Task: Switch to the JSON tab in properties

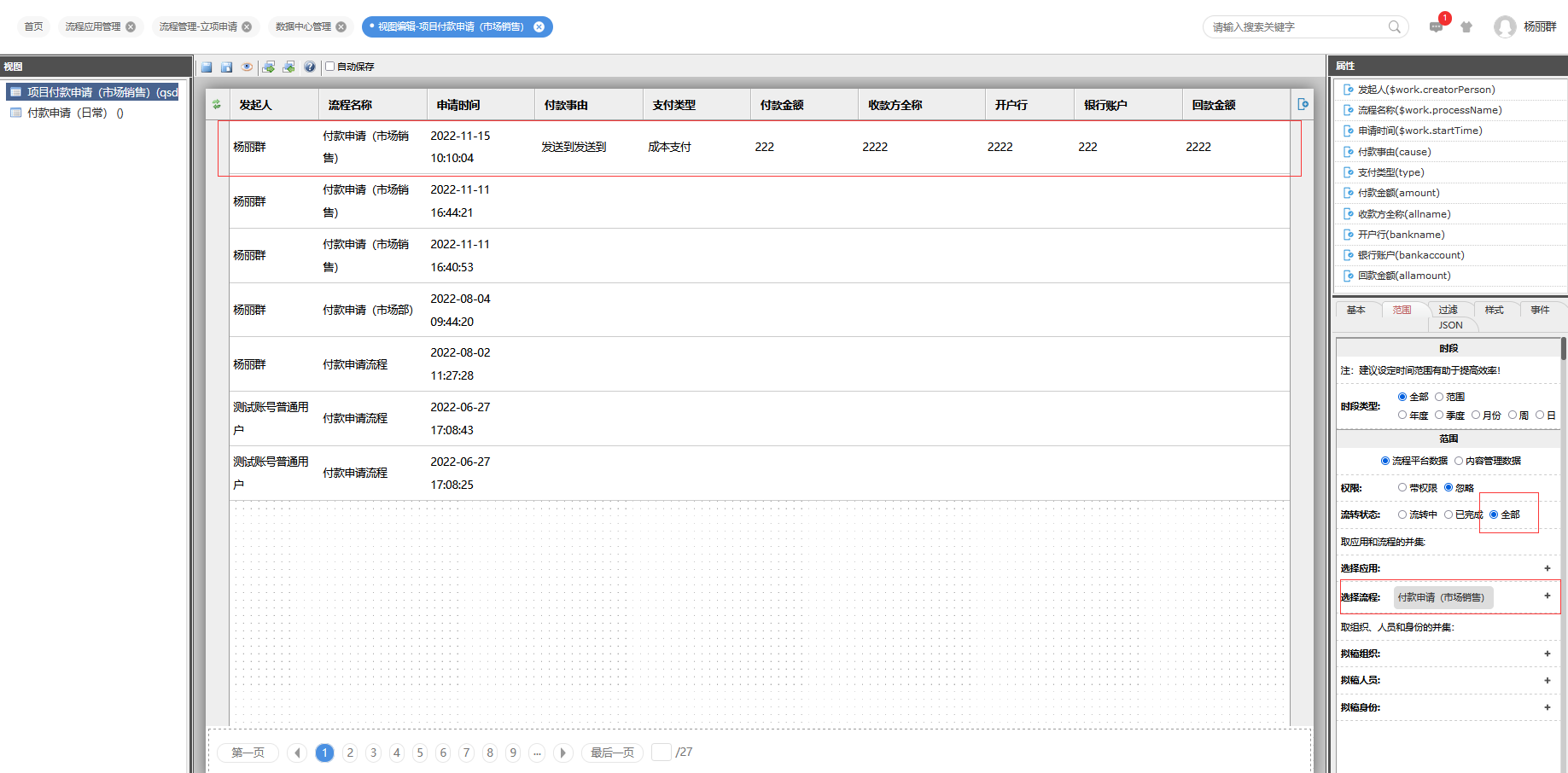Action: click(x=1452, y=325)
